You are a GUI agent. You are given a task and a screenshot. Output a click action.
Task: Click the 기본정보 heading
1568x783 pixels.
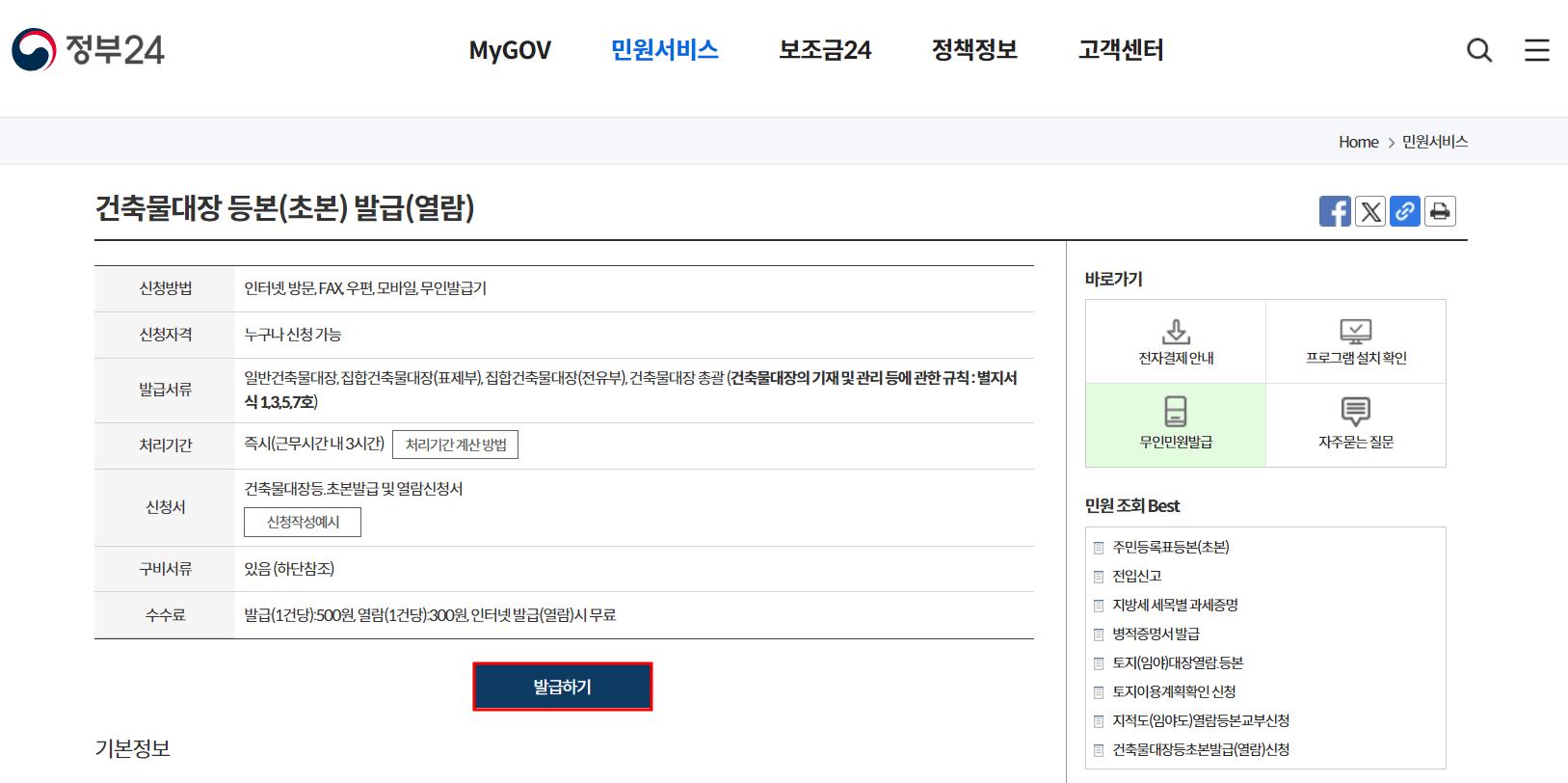tap(132, 748)
